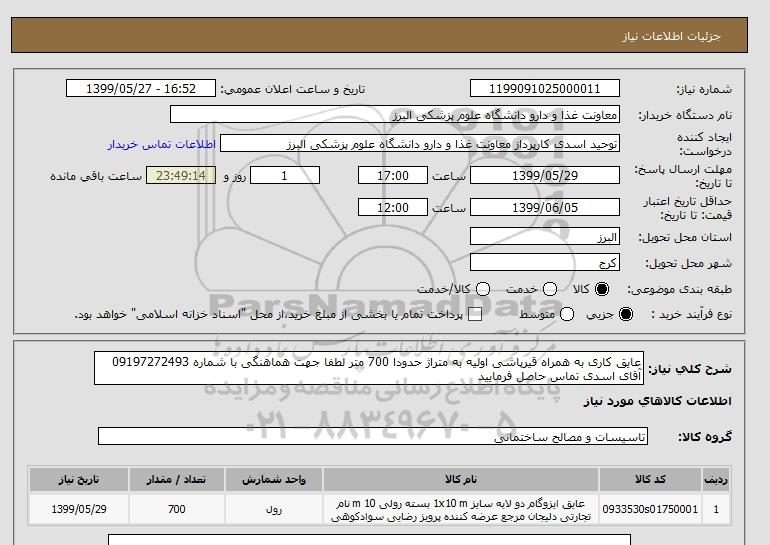Click the remaining time countdown 23:49:14
The width and height of the screenshot is (770, 545).
click(x=181, y=175)
